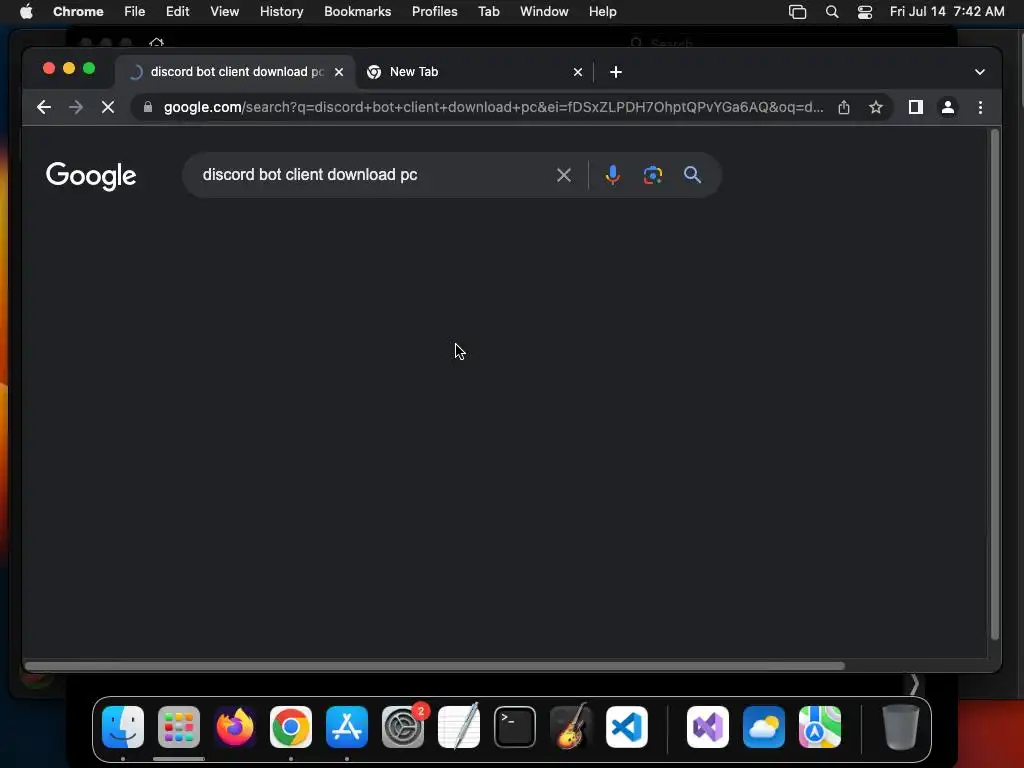The image size is (1024, 768).
Task: Open Spotlight search in the menu bar
Action: click(832, 12)
